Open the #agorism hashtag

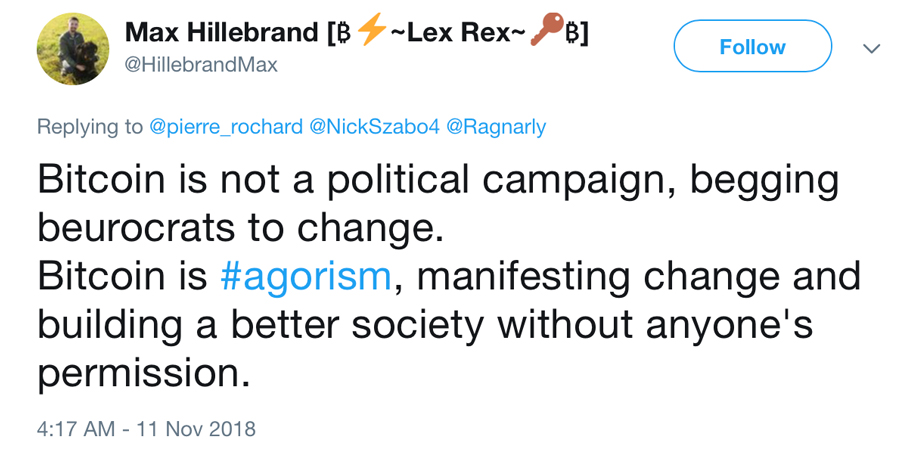(x=305, y=277)
